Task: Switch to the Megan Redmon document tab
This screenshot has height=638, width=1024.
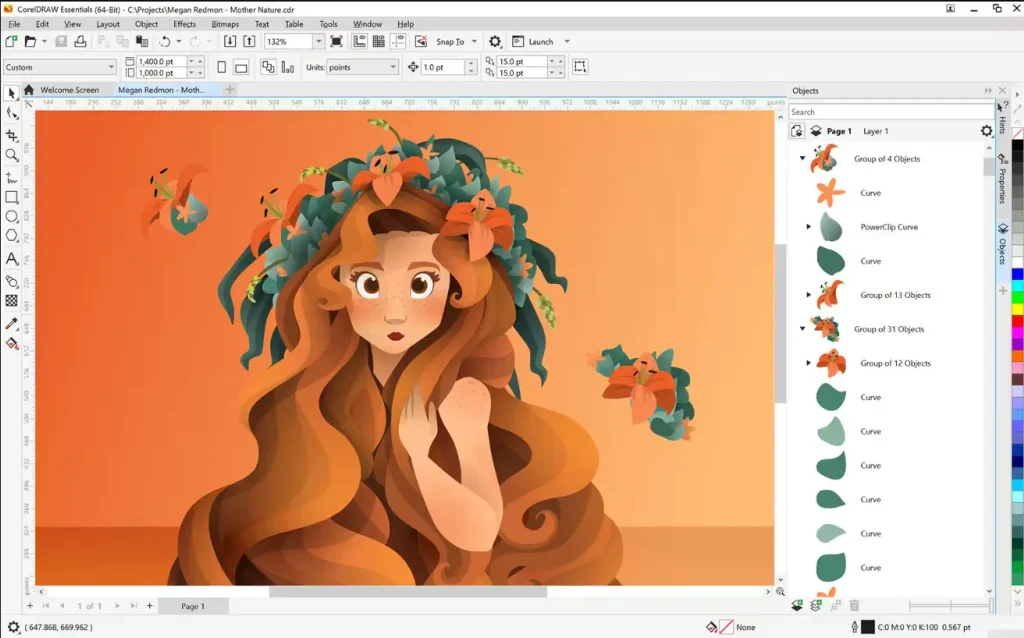Action: 161,89
